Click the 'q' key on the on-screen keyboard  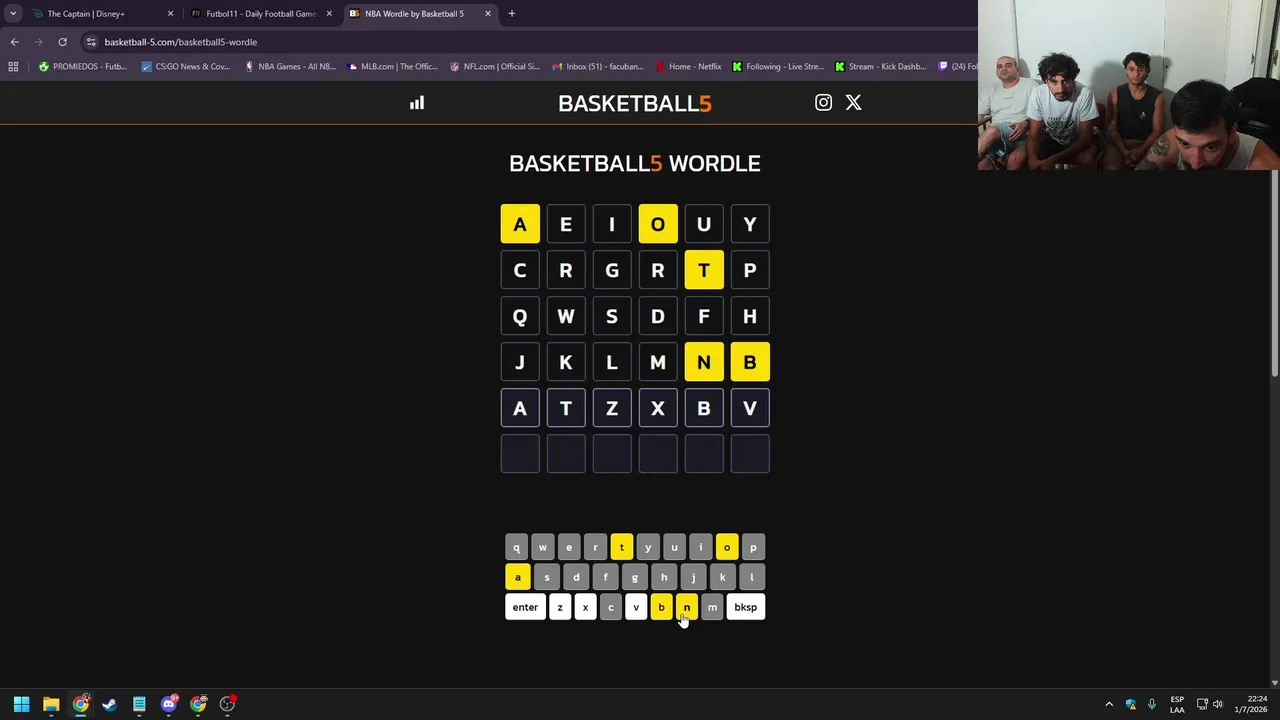[516, 547]
